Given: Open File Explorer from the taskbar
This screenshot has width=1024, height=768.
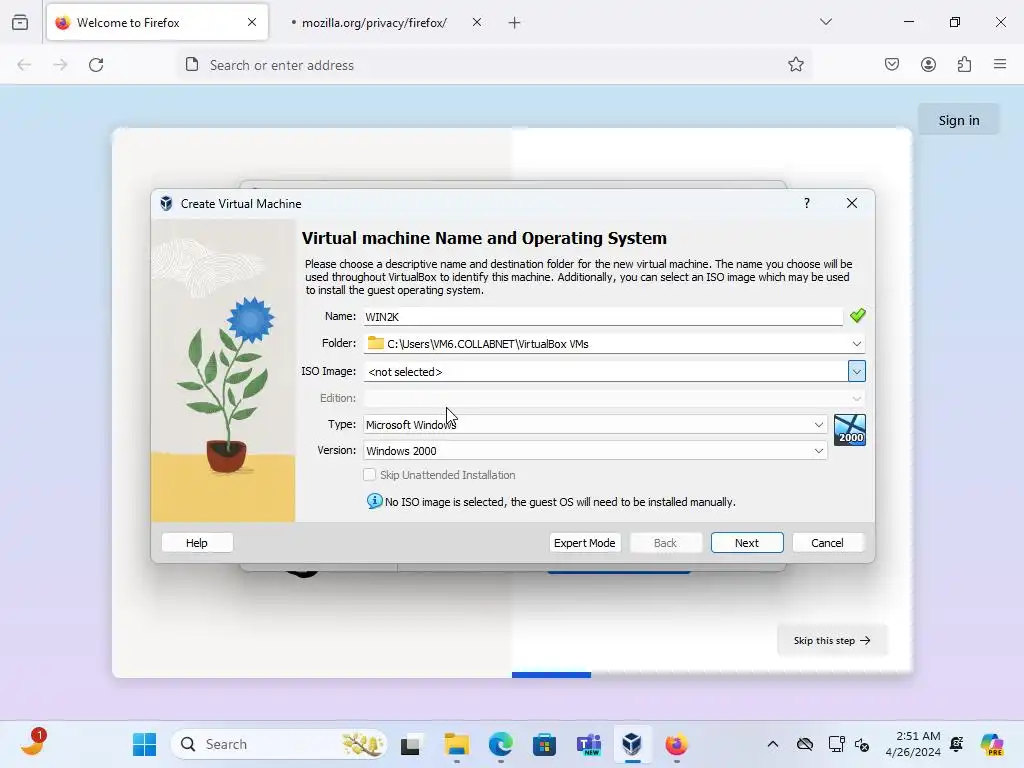Looking at the screenshot, I should [x=456, y=744].
